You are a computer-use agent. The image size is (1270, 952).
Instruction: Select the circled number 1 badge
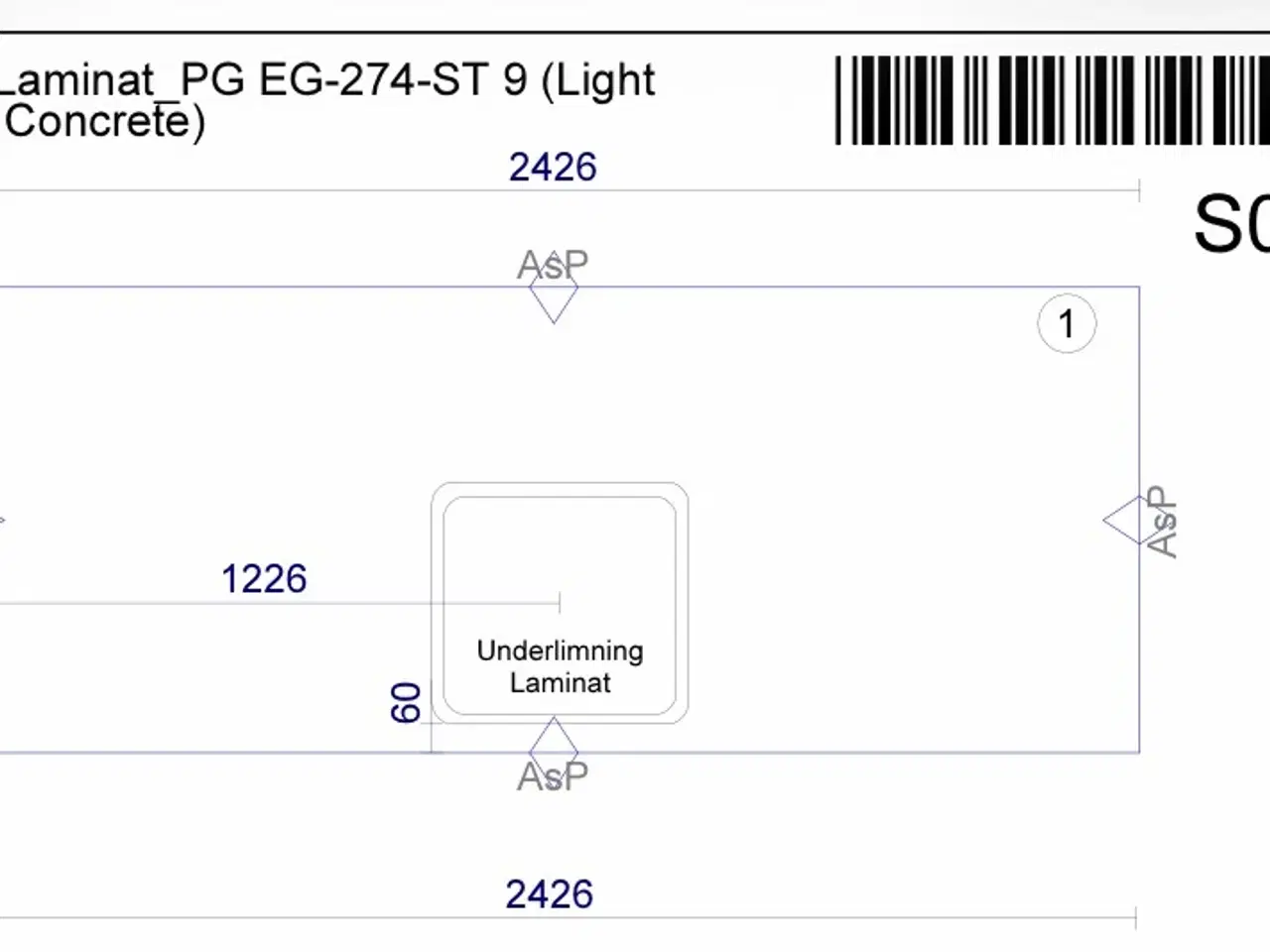coord(1067,324)
